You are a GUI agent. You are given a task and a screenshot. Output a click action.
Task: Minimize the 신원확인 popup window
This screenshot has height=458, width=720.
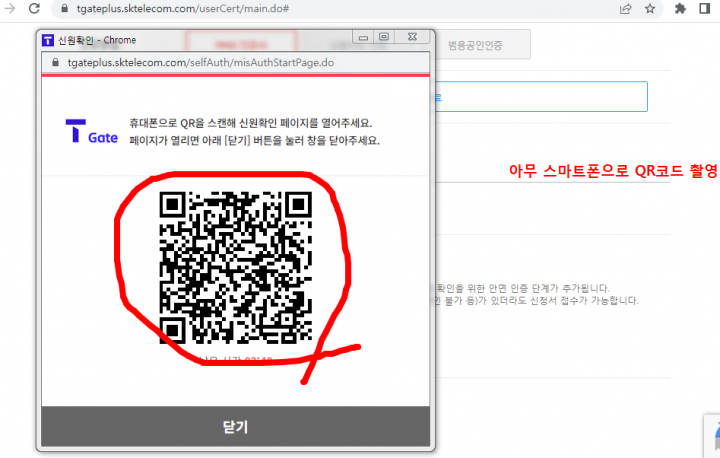(363, 37)
